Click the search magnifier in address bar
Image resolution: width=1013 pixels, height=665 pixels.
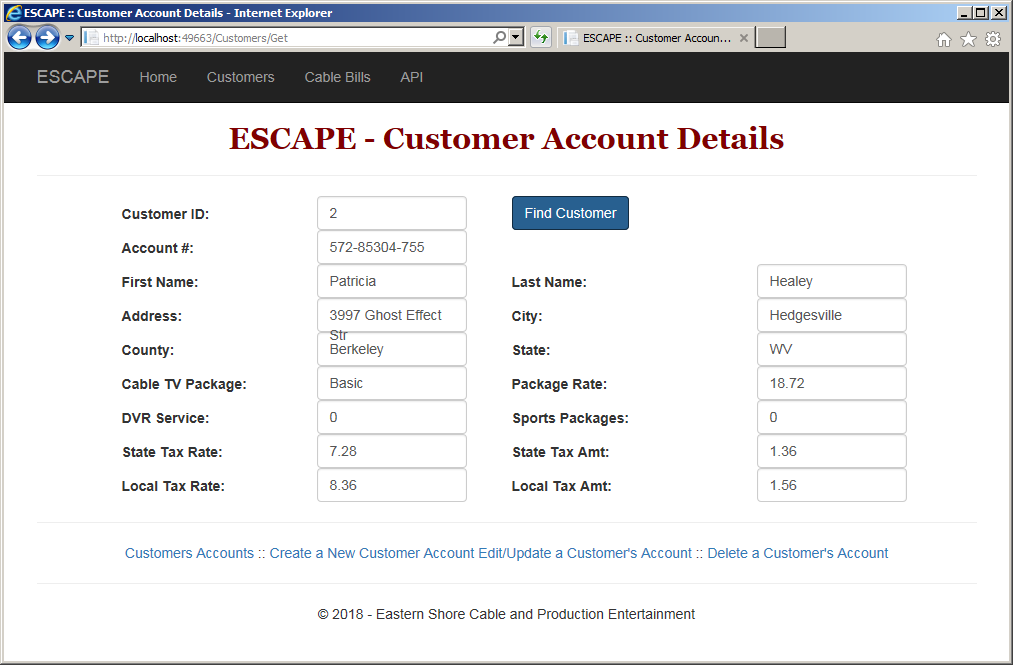click(499, 37)
